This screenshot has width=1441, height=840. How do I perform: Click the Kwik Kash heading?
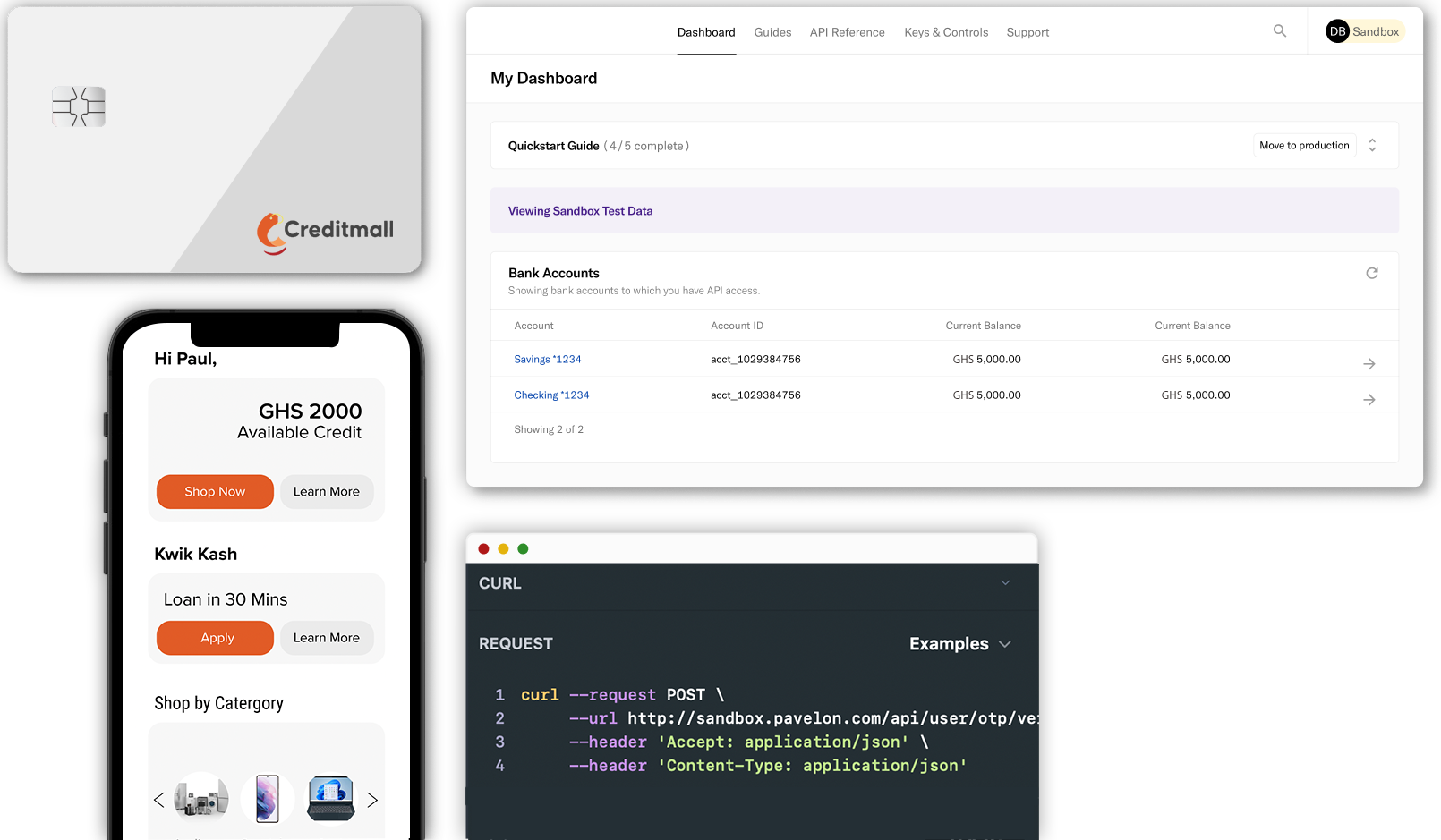pos(196,554)
